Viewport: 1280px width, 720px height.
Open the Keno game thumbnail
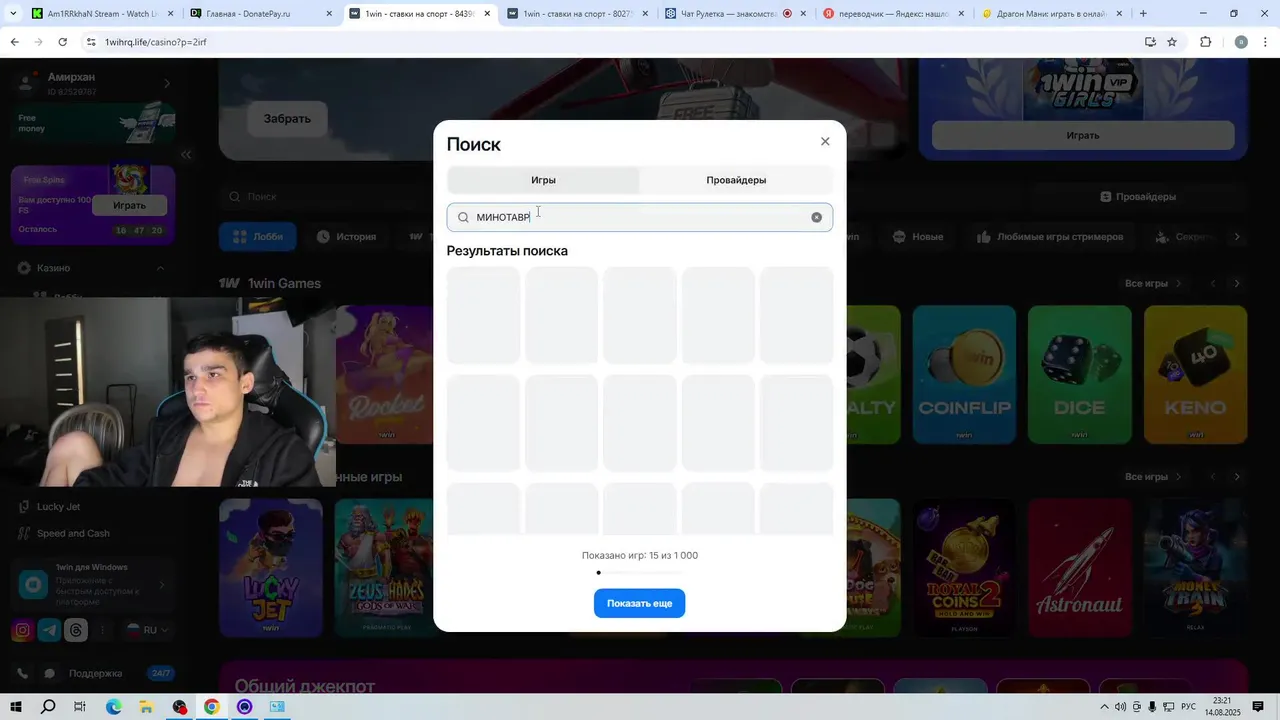click(1196, 374)
